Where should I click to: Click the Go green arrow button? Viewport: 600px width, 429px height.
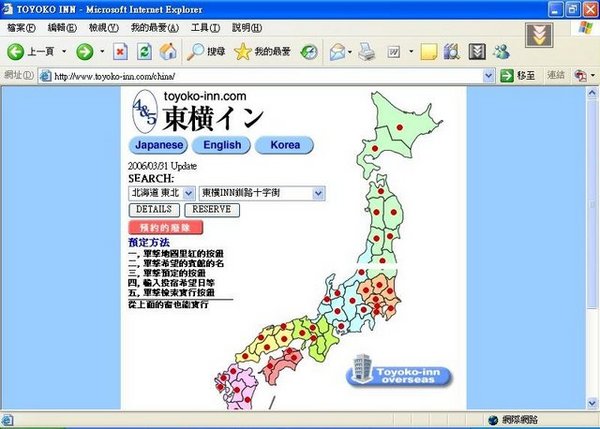click(x=507, y=76)
